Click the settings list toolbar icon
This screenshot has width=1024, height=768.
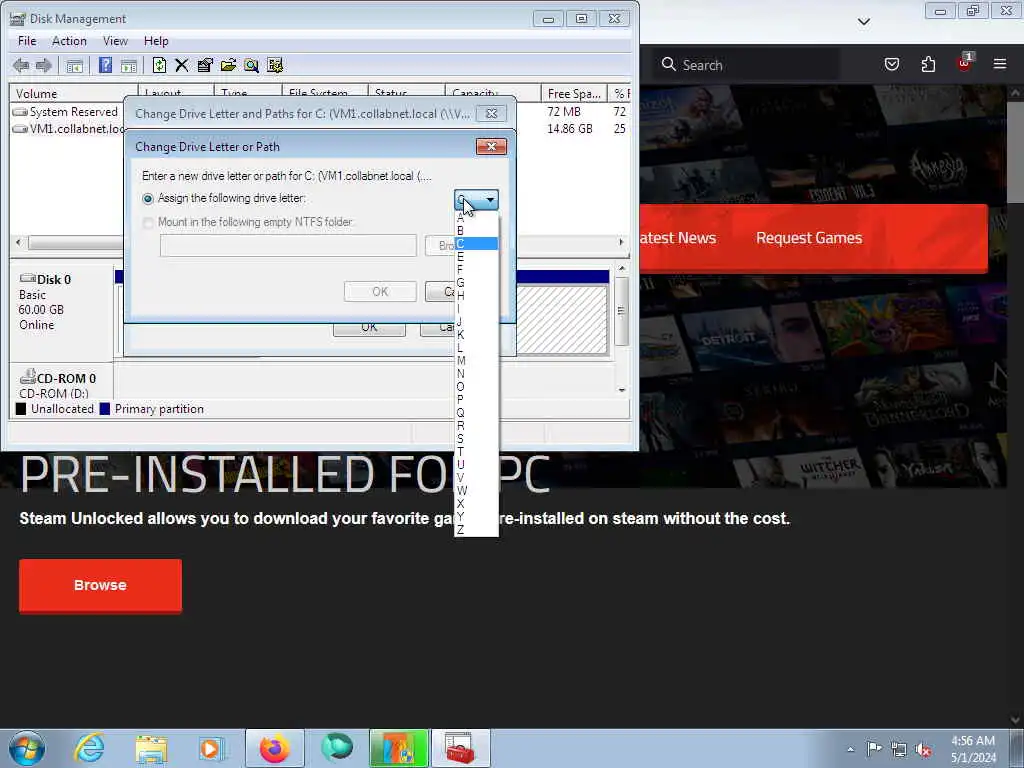pos(275,65)
